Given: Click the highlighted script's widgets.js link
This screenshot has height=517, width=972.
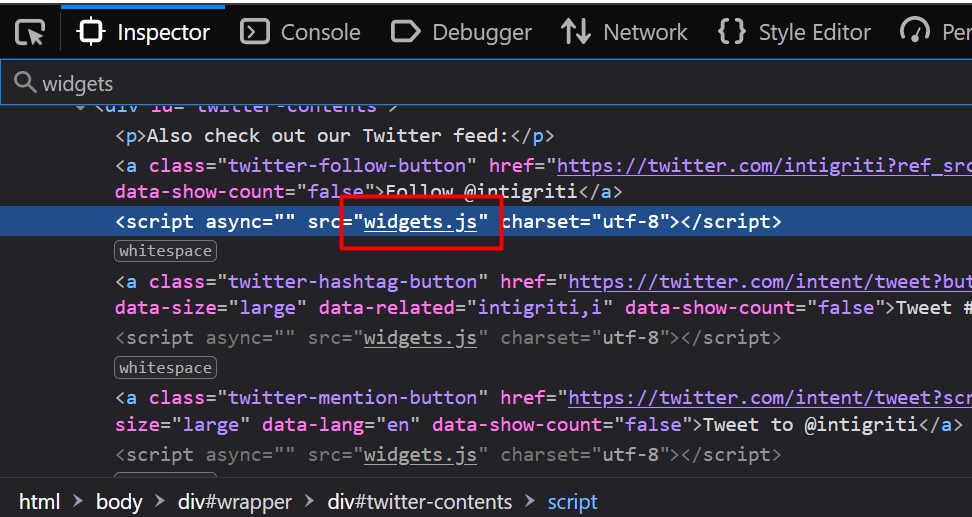Looking at the screenshot, I should [x=420, y=222].
